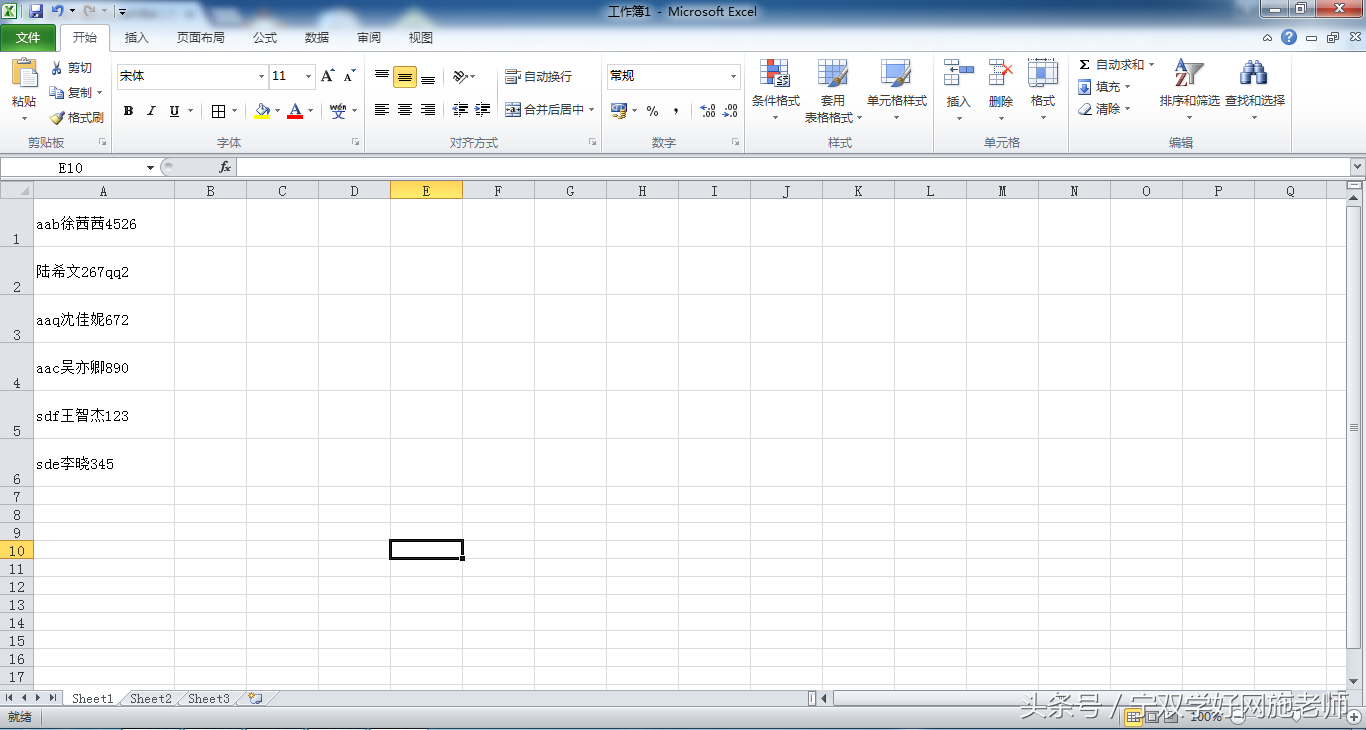
Task: Click font color red A swatch
Action: [295, 111]
